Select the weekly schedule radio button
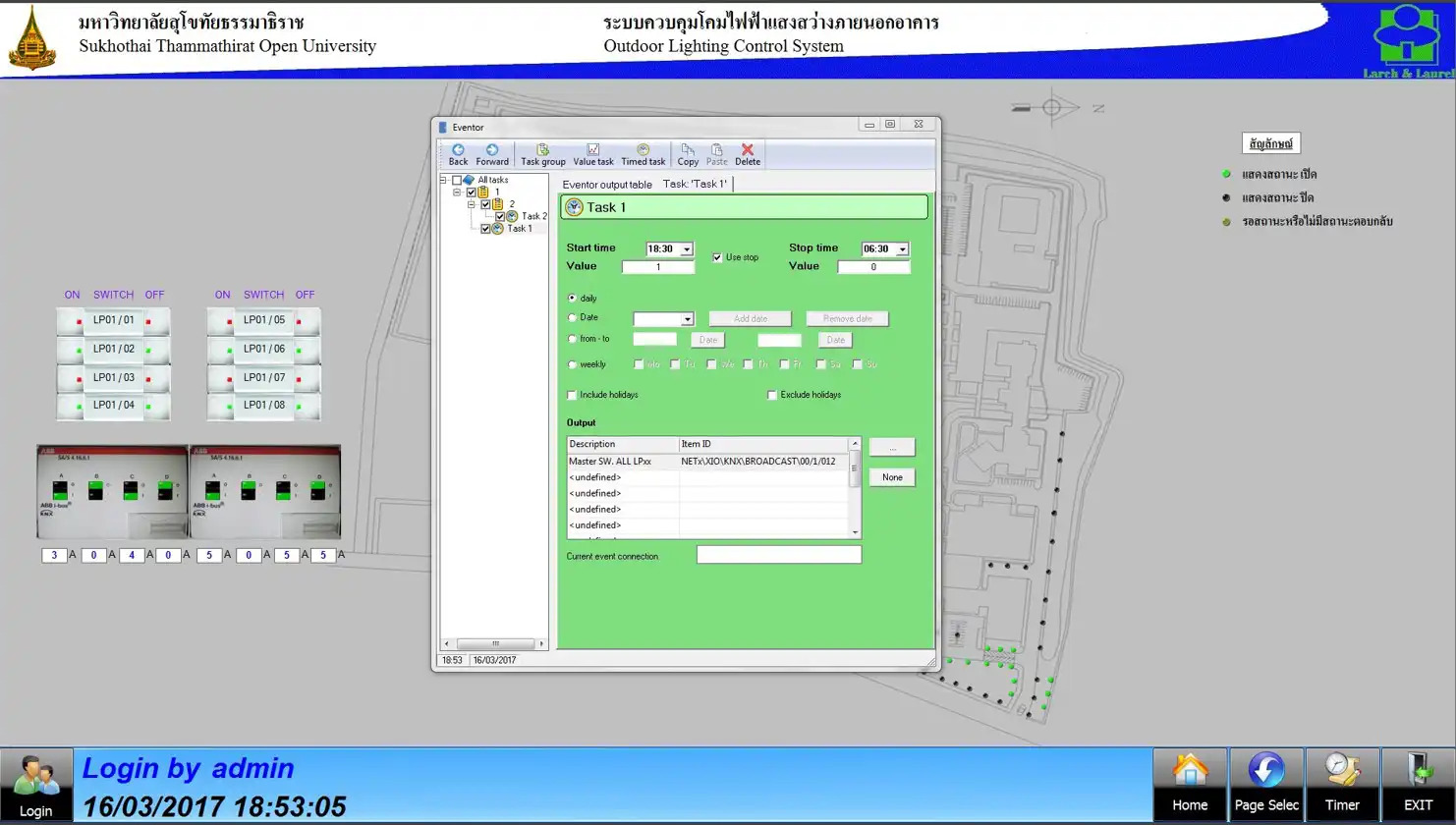The image size is (1456, 825). pos(573,364)
